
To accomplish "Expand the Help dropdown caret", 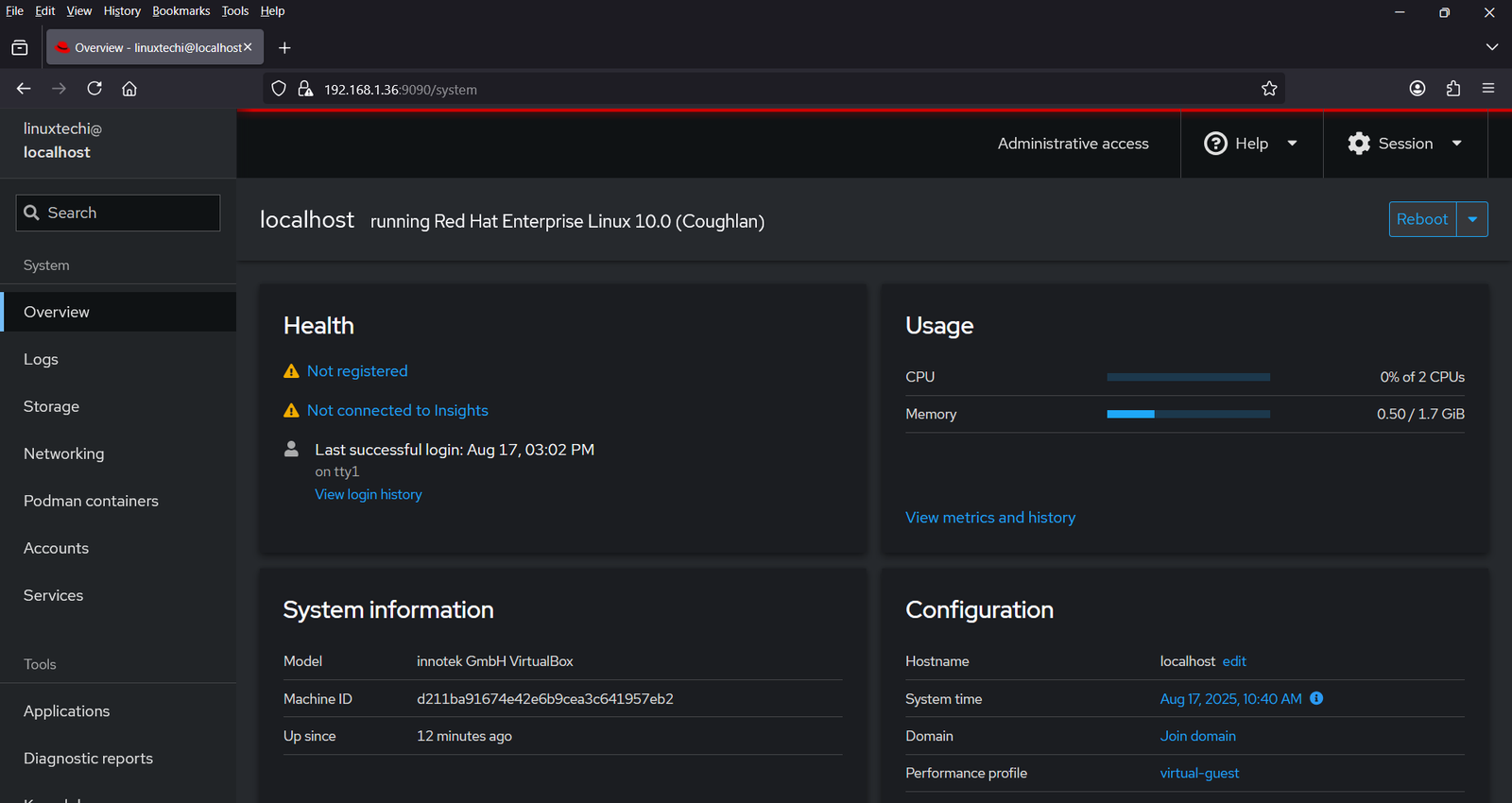I will point(1292,144).
